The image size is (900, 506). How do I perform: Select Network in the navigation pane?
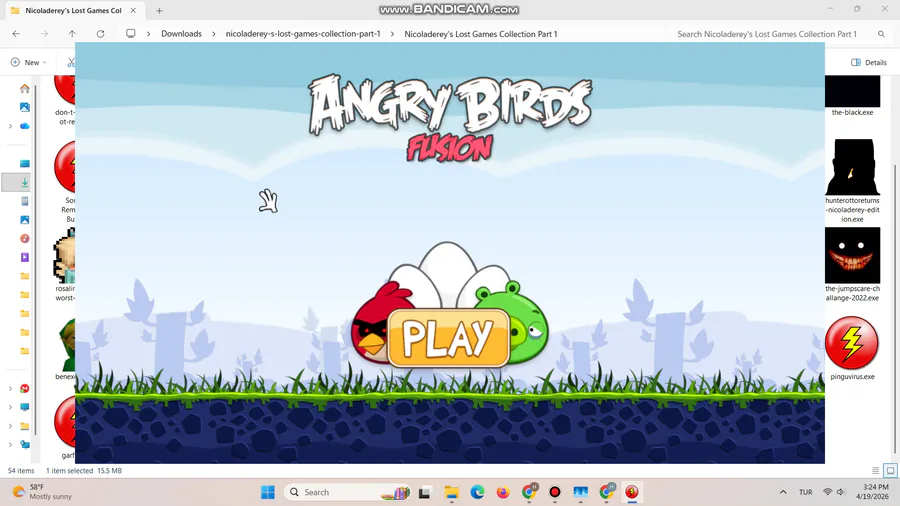pyautogui.click(x=25, y=444)
